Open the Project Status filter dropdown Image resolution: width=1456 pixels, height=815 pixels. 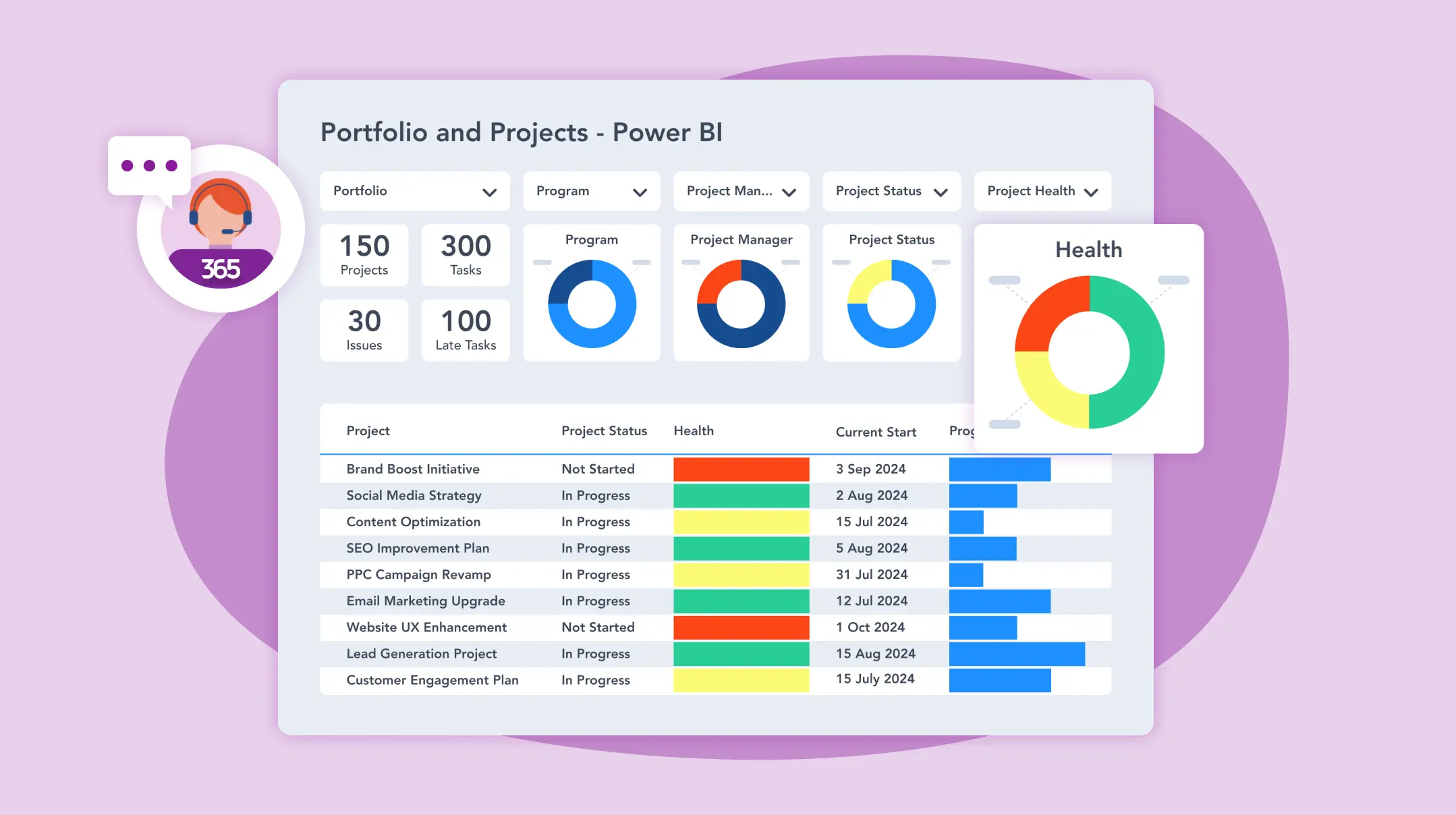coord(891,191)
